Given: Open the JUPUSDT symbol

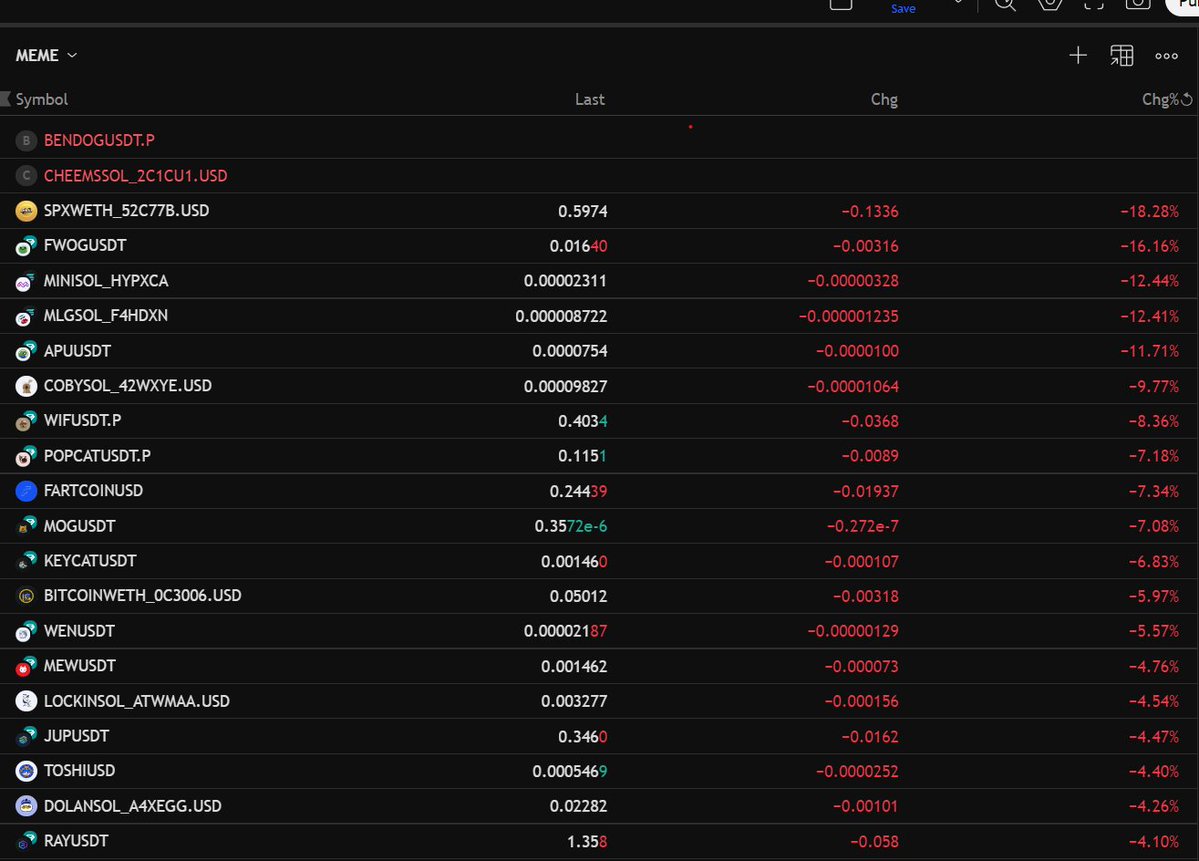Looking at the screenshot, I should [76, 736].
